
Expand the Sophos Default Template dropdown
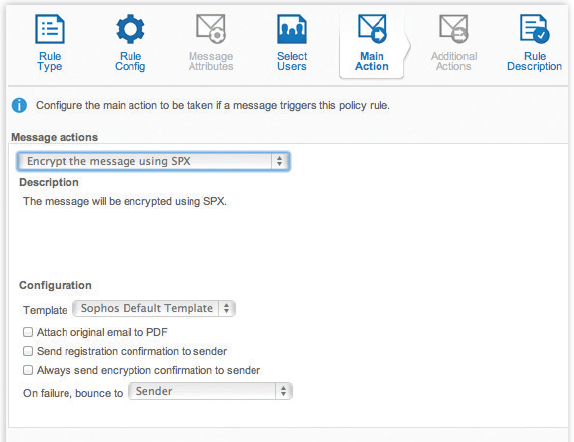[x=154, y=308]
